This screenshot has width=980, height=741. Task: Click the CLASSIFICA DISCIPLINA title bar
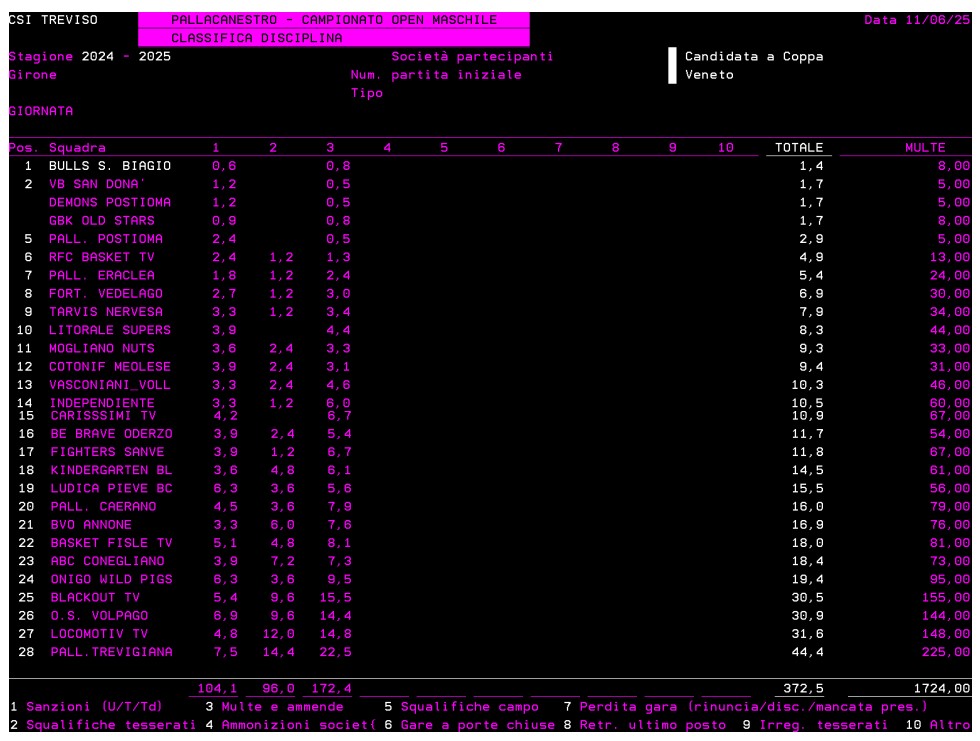click(x=258, y=38)
